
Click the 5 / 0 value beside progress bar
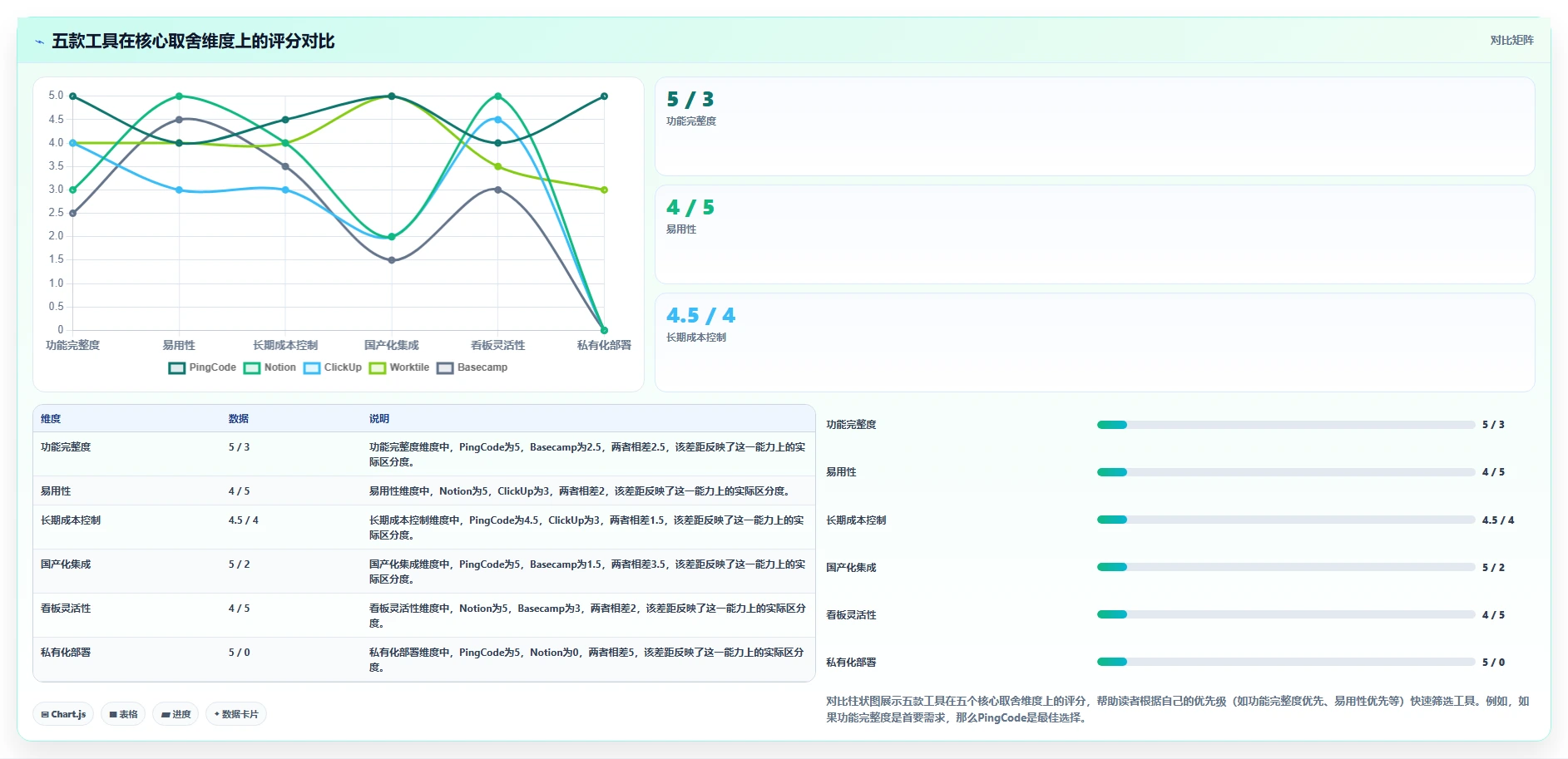1493,663
